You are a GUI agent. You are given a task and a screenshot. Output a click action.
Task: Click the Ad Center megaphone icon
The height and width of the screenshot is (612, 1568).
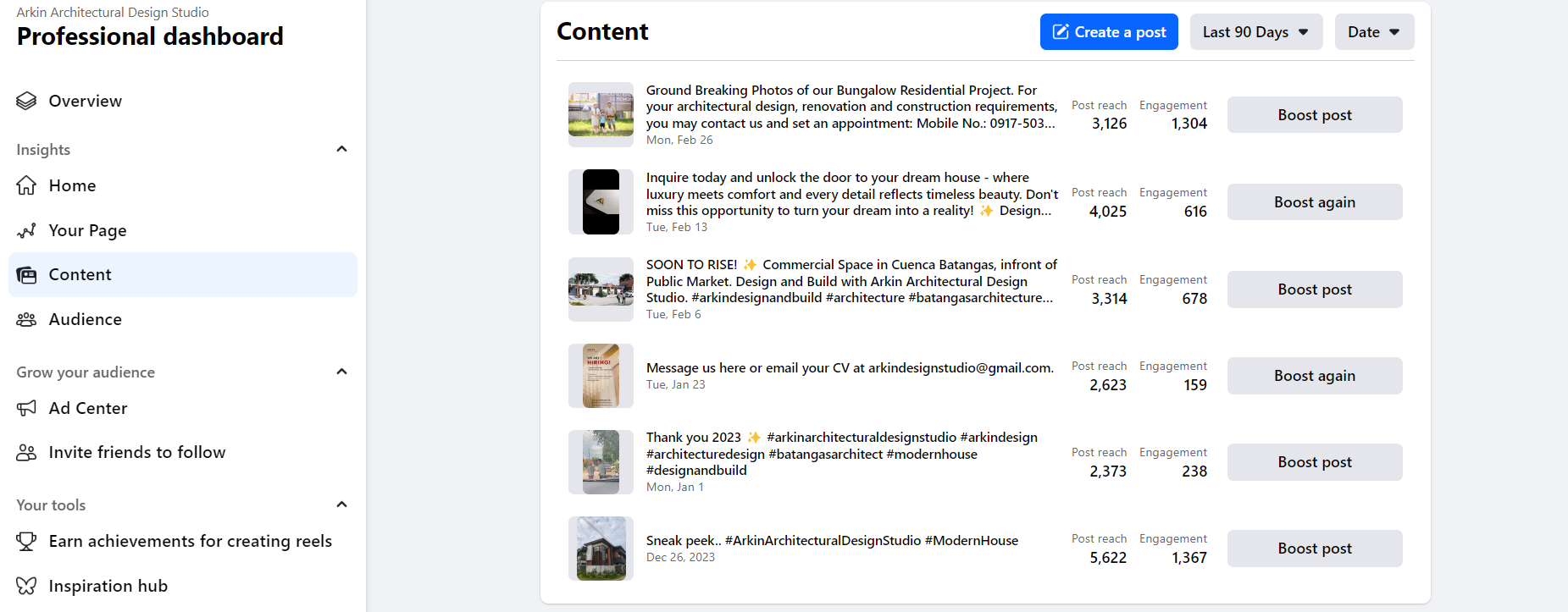(26, 408)
